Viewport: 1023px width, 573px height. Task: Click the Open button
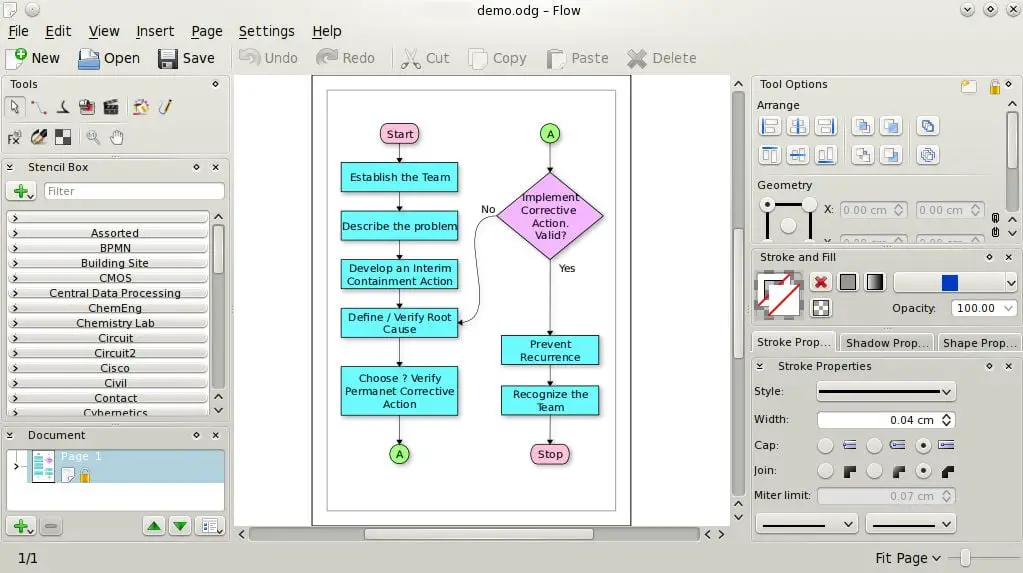click(109, 58)
